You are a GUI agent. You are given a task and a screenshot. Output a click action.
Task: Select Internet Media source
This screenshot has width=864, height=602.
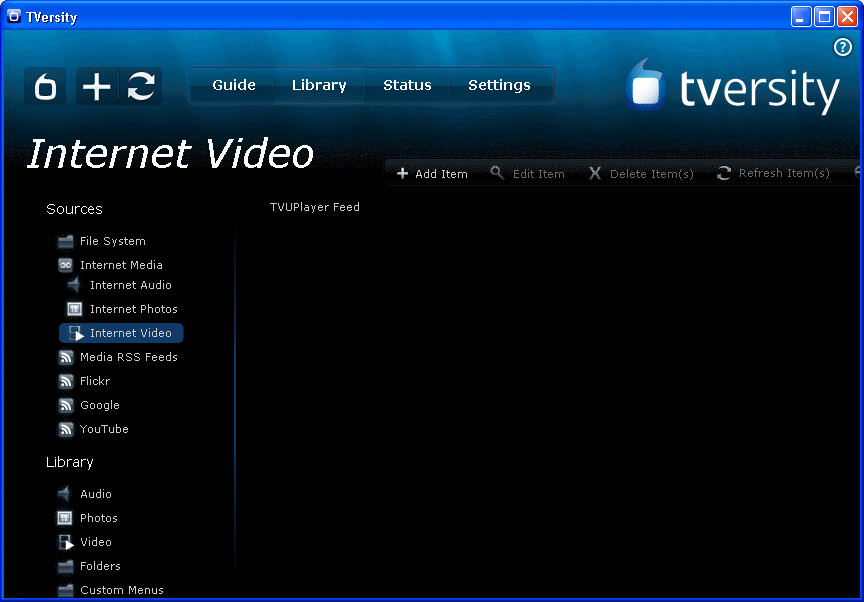tap(121, 265)
